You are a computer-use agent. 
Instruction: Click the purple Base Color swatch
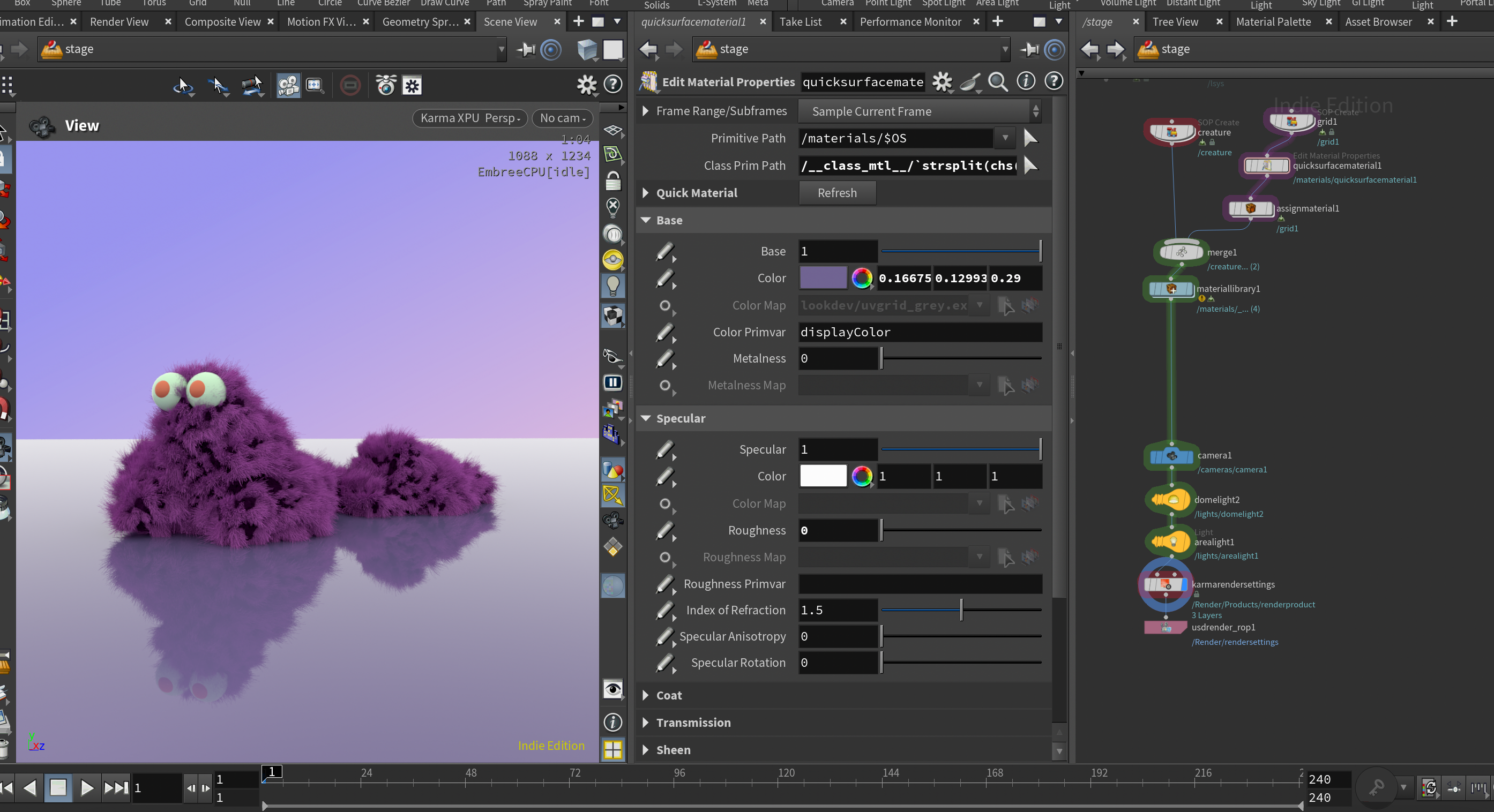(x=823, y=278)
